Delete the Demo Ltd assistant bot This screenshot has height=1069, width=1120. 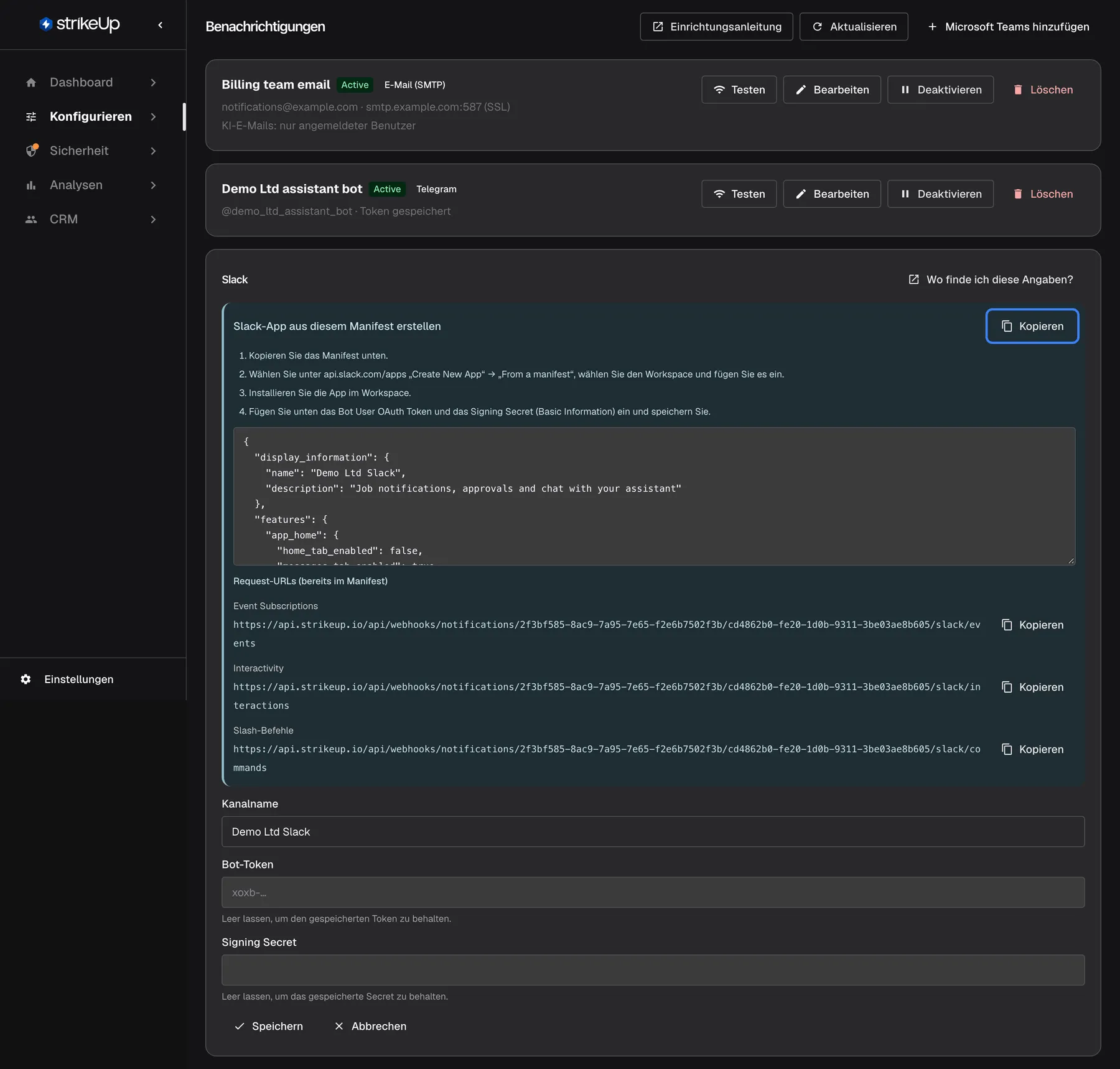pyautogui.click(x=1042, y=194)
